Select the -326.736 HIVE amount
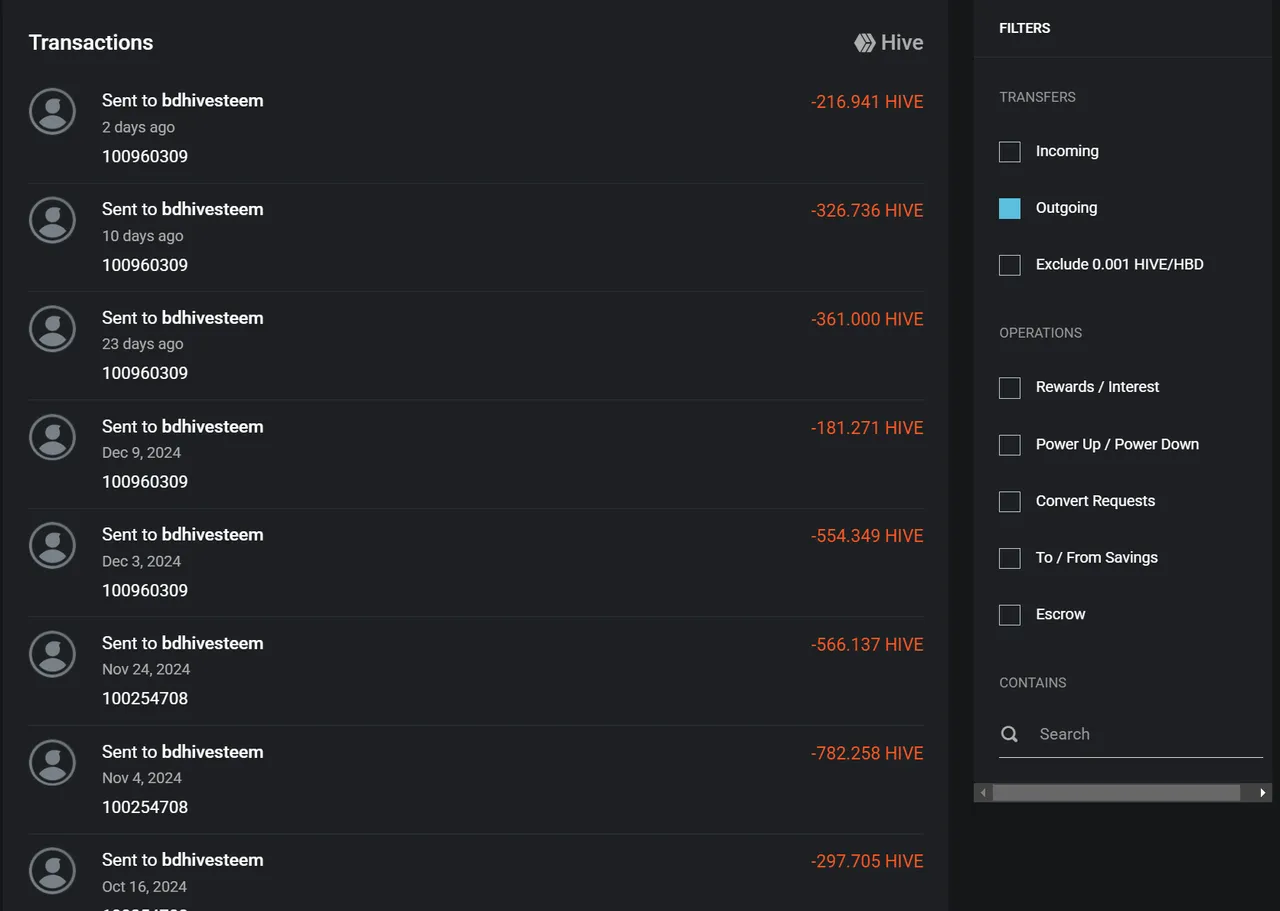The image size is (1280, 911). [867, 211]
